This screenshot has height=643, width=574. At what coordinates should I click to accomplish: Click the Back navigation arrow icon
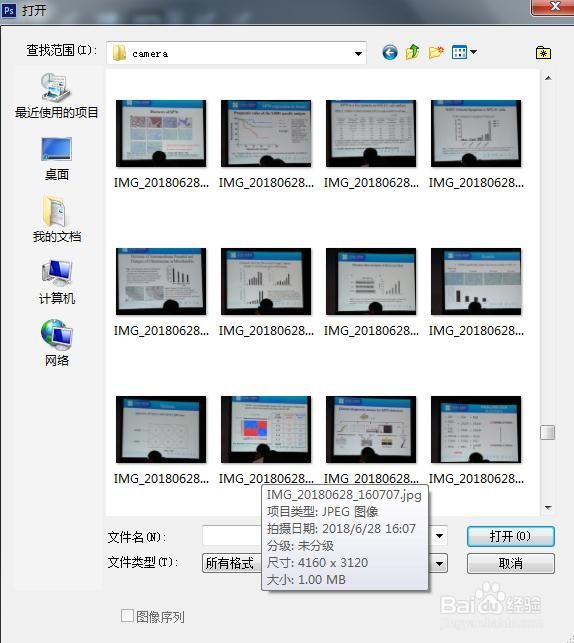click(390, 52)
